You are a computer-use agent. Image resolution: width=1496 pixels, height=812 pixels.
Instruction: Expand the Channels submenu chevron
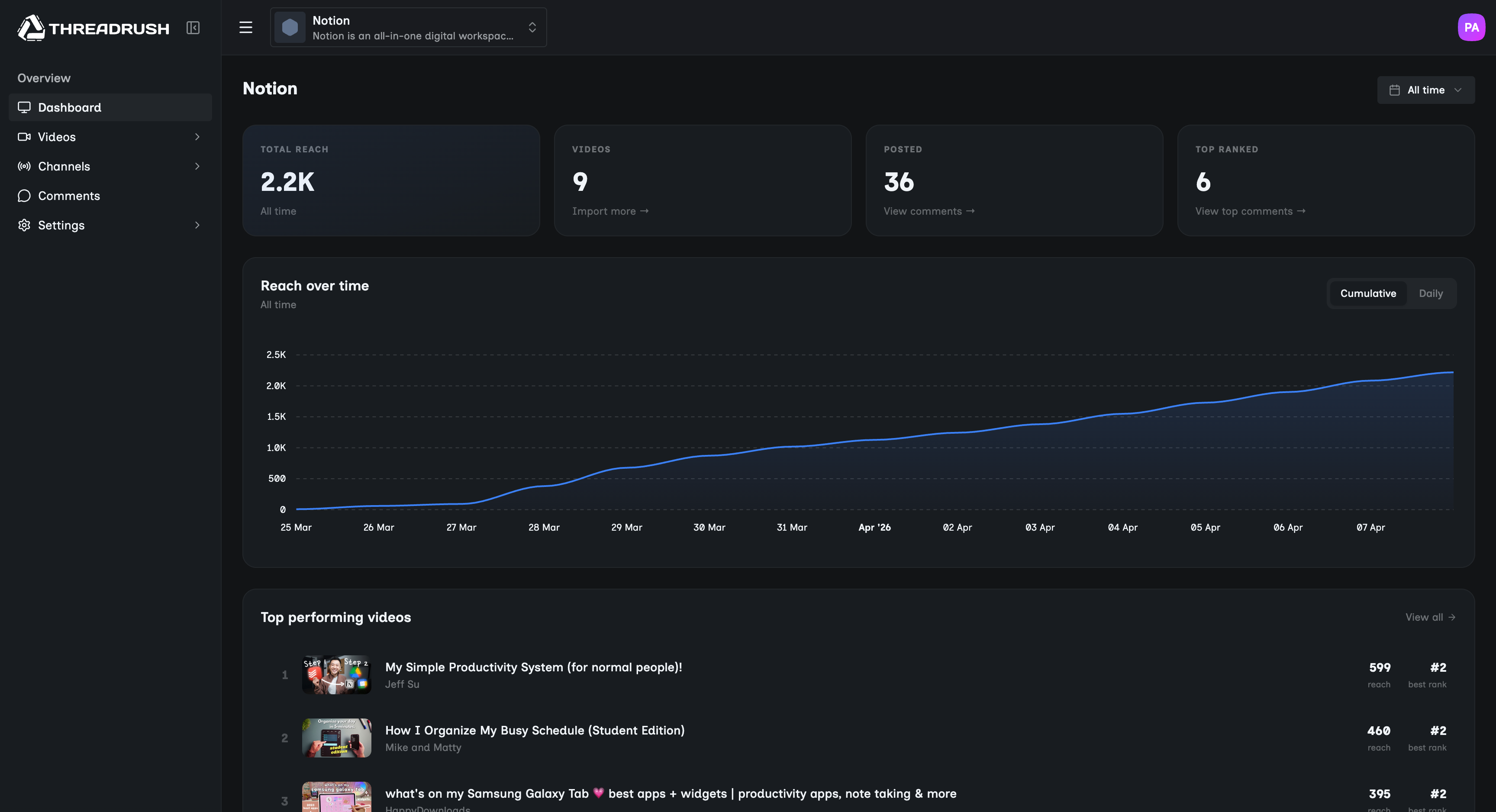pyautogui.click(x=197, y=167)
